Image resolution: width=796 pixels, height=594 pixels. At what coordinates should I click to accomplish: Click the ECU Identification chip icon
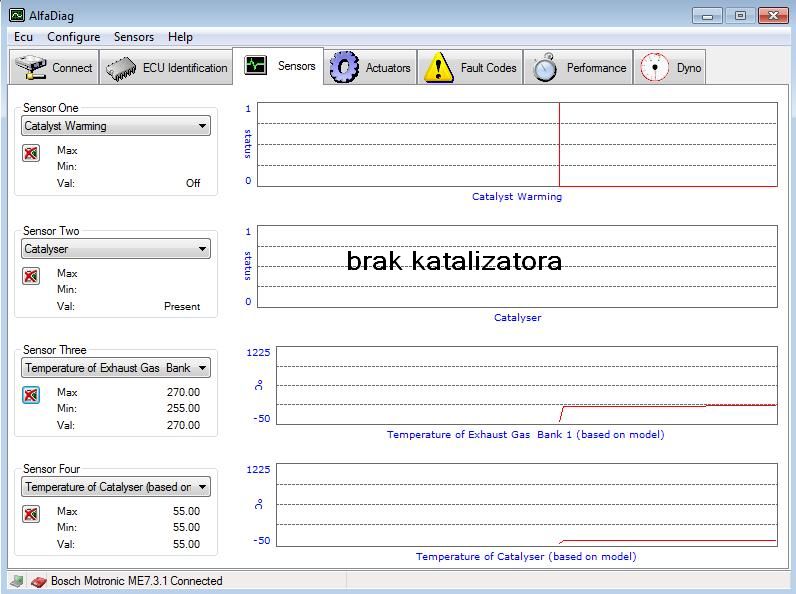click(121, 68)
